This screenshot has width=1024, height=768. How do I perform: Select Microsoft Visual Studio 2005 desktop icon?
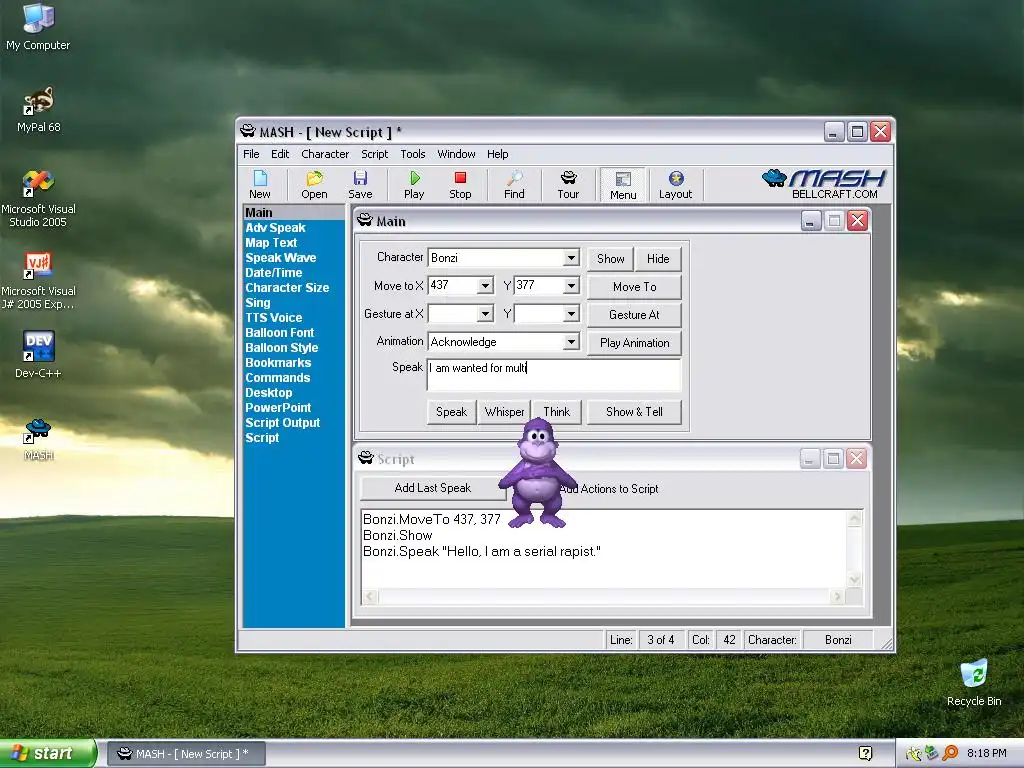(38, 199)
